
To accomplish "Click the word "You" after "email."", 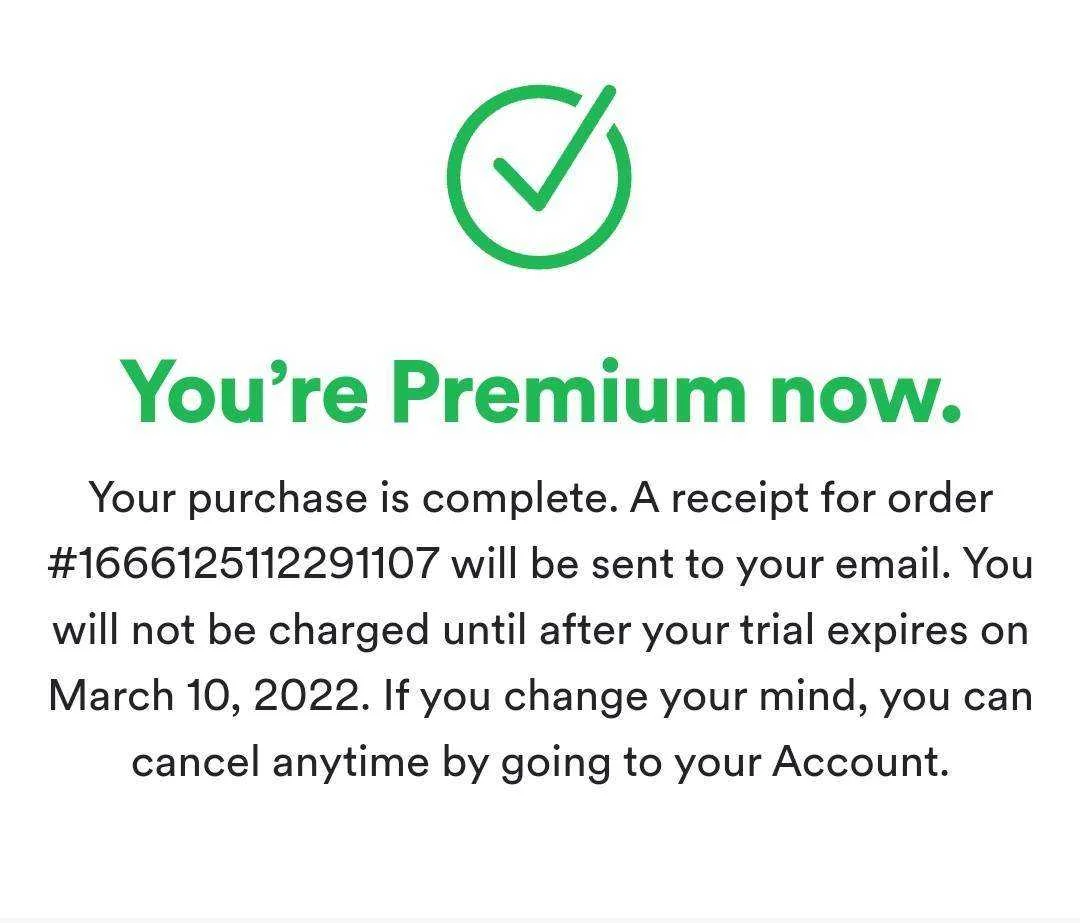I will 997,563.
